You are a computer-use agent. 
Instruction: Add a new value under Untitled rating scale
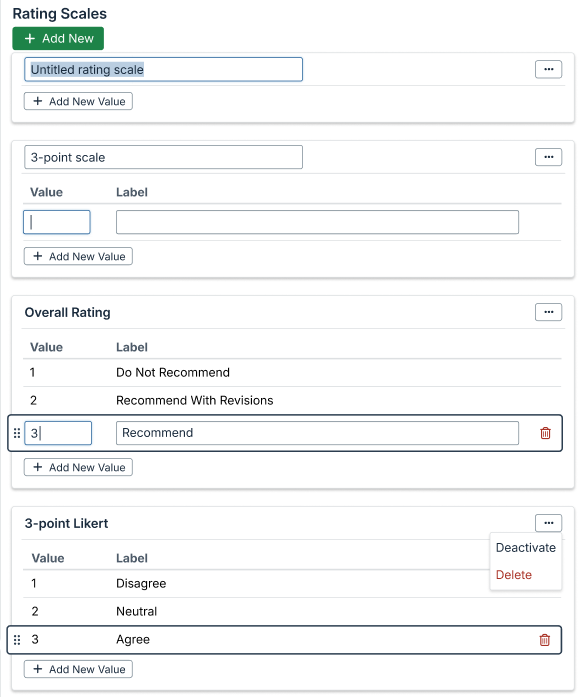pyautogui.click(x=78, y=101)
